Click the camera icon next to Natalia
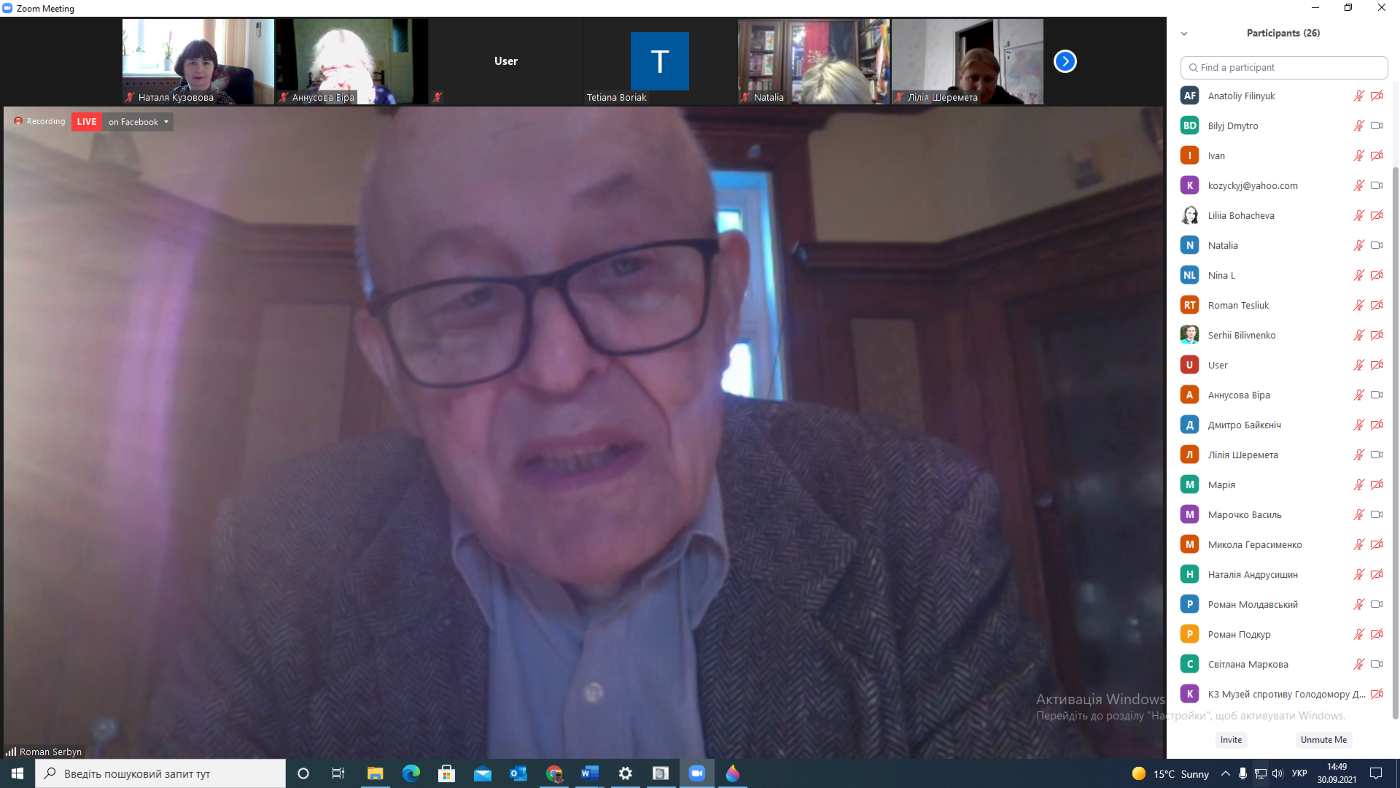1400x788 pixels. (x=1377, y=245)
